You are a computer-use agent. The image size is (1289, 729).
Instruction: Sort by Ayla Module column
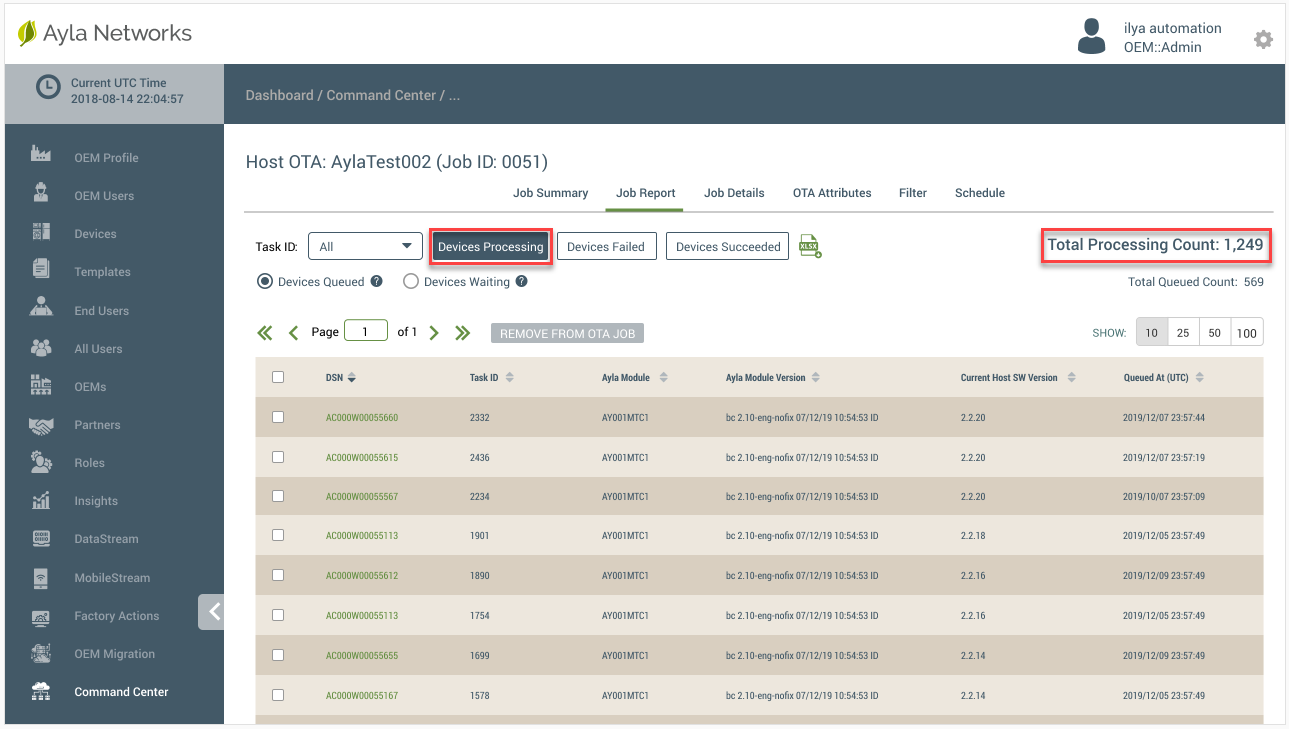(x=664, y=378)
